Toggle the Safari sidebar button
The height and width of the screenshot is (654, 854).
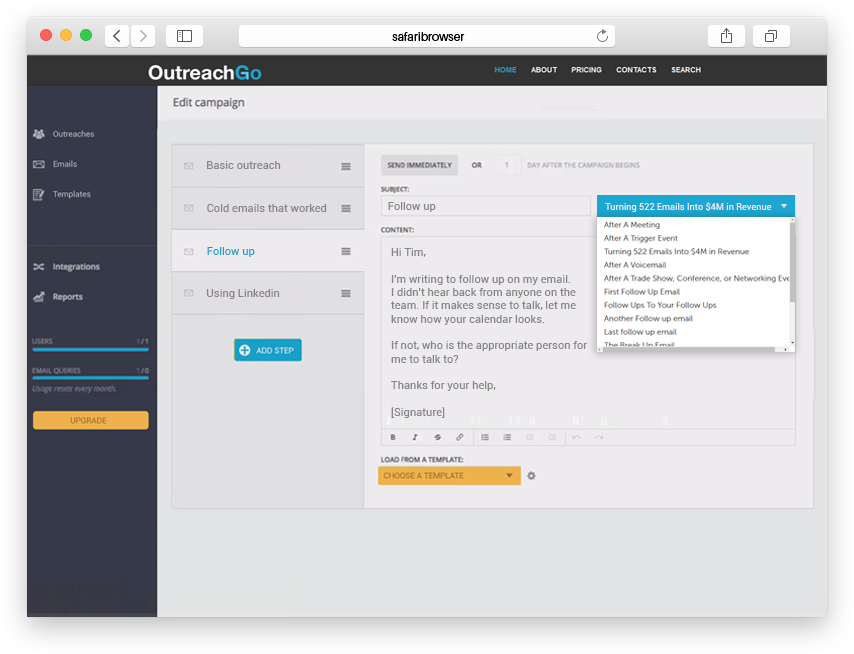pyautogui.click(x=185, y=36)
